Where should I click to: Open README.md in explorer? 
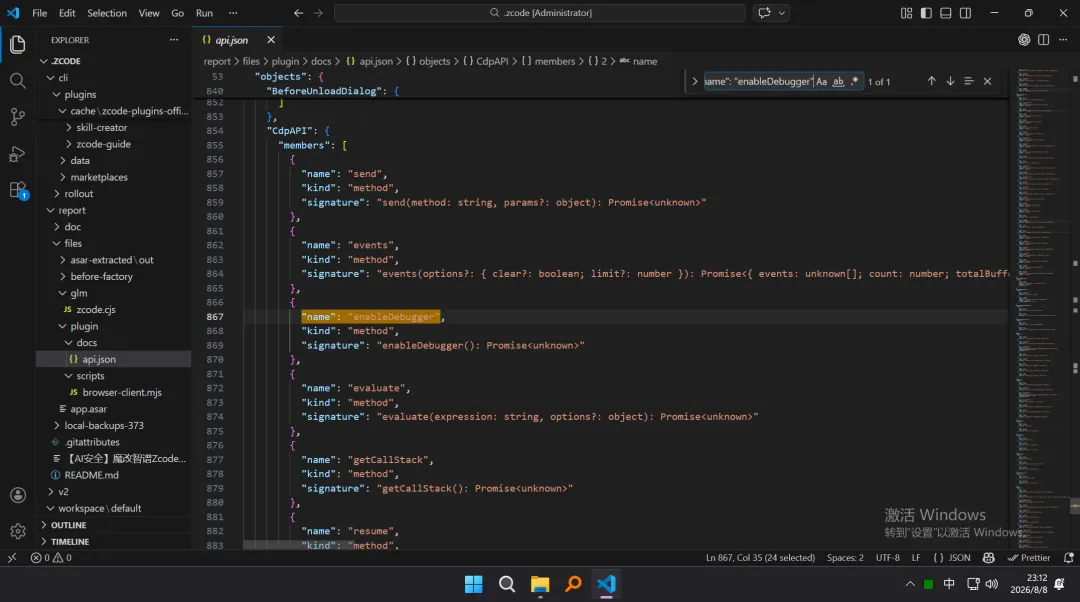114,475
